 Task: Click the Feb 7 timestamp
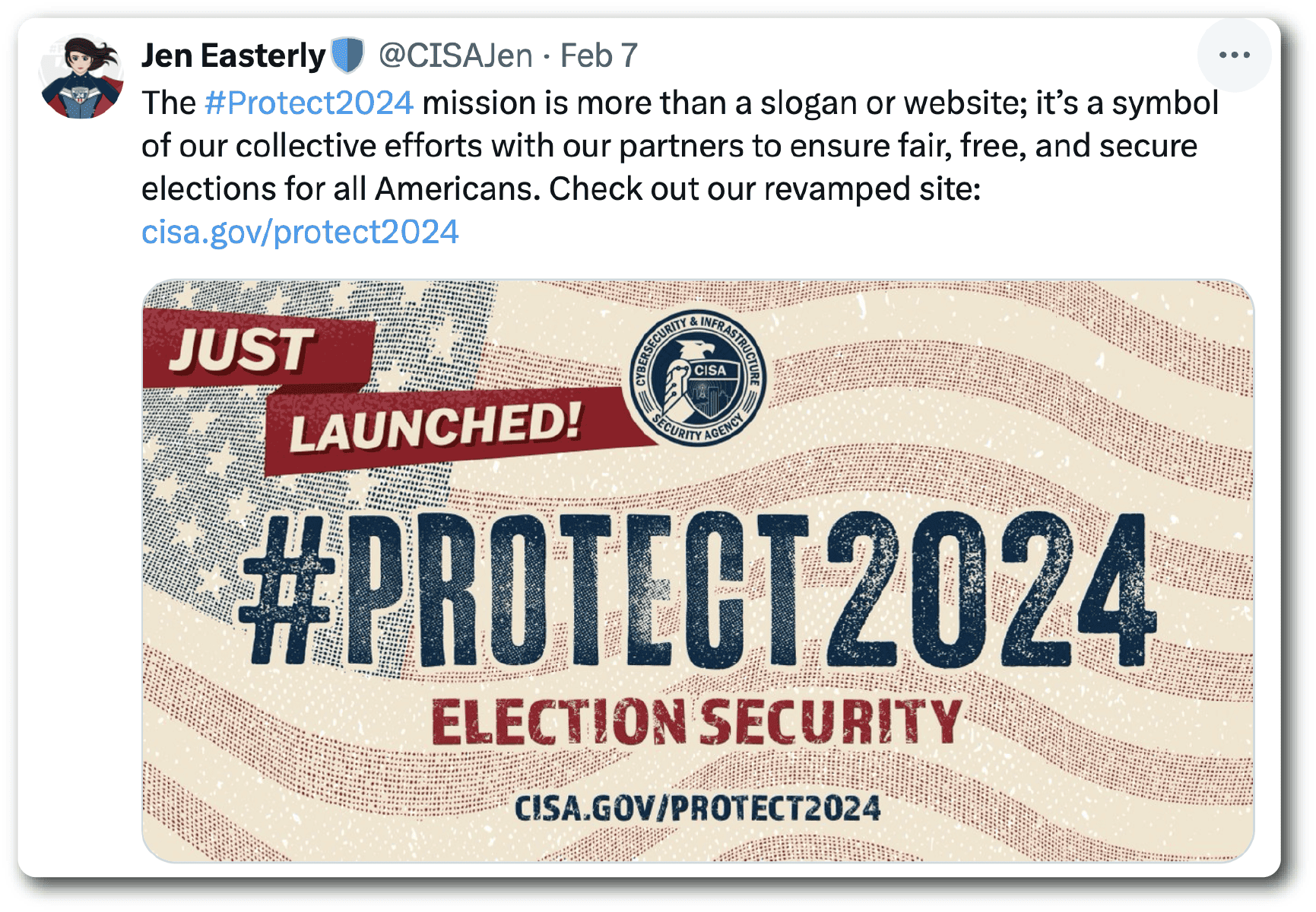598,56
